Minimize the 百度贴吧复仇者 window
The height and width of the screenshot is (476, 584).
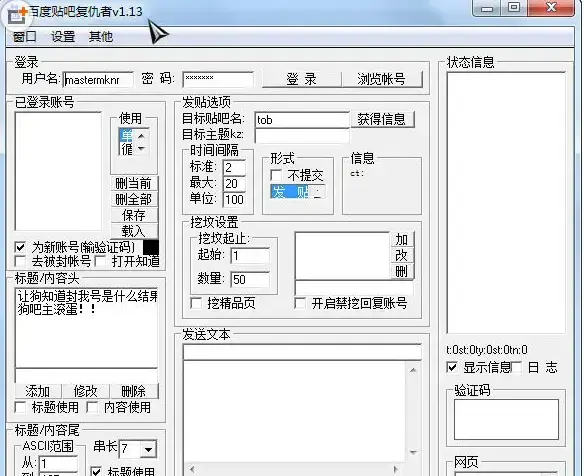click(487, 8)
